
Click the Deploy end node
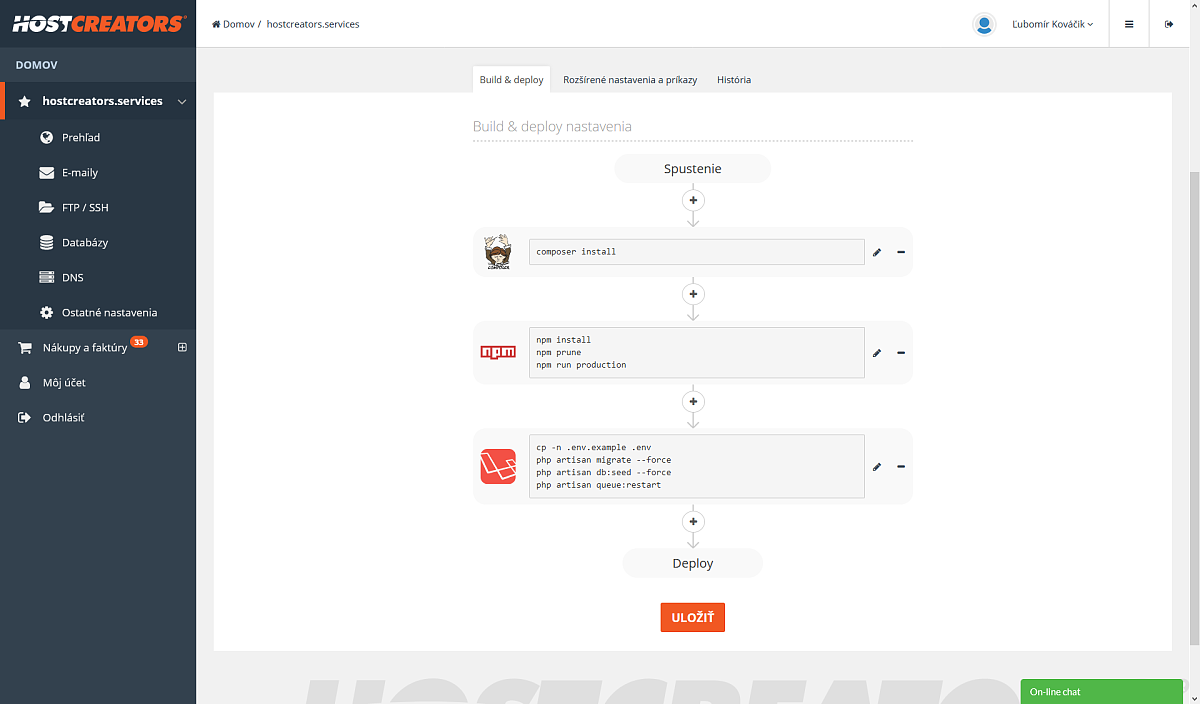(x=693, y=563)
